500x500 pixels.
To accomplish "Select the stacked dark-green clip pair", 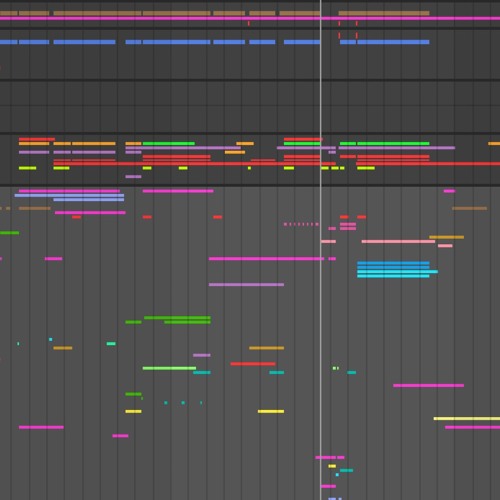I will tap(177, 320).
